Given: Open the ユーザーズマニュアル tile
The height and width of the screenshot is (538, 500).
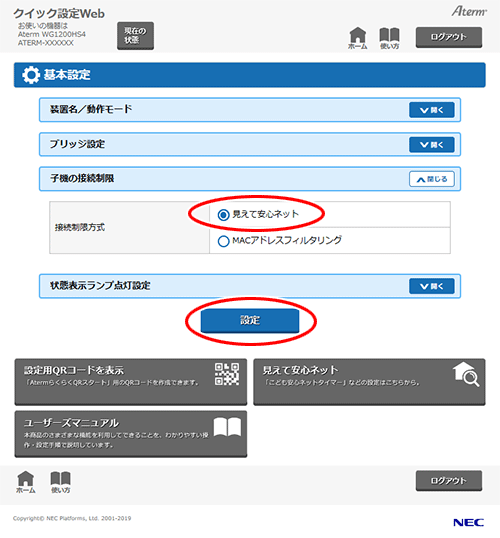Looking at the screenshot, I should [131, 434].
